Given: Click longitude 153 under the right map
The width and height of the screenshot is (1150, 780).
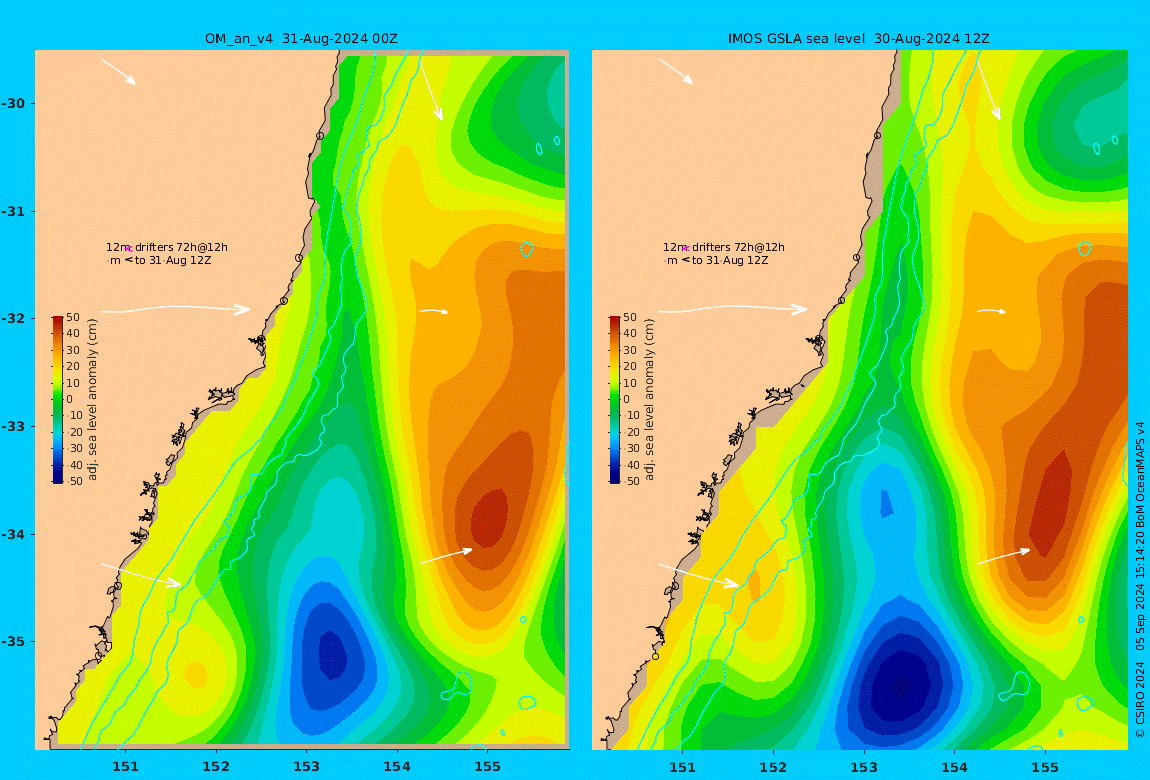Looking at the screenshot, I should [x=864, y=767].
